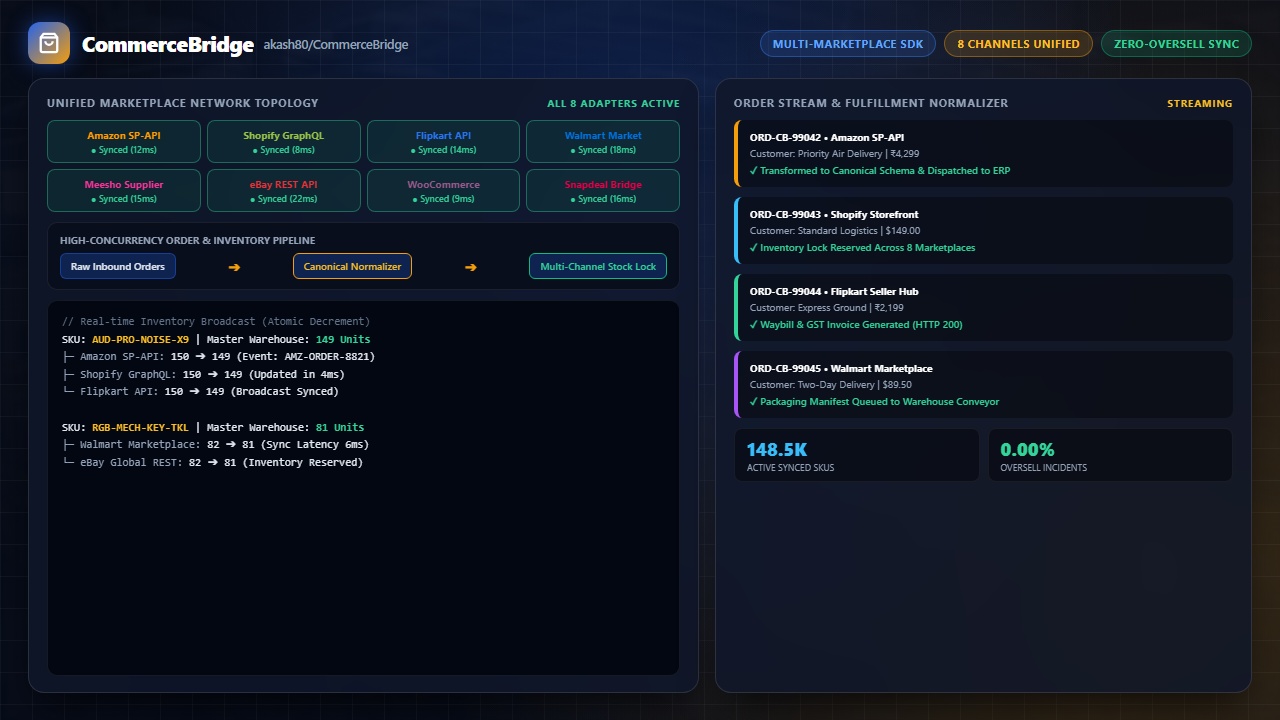Image resolution: width=1280 pixels, height=720 pixels.
Task: Click the '149 Units' master warehouse value
Action: pyautogui.click(x=343, y=340)
